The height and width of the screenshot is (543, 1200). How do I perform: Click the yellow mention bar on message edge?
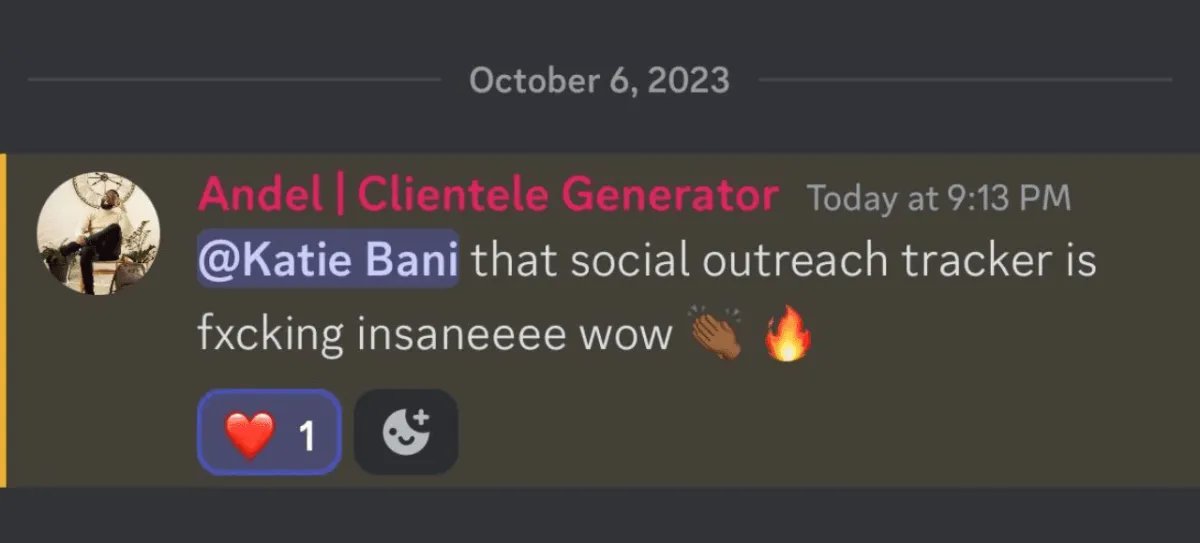click(4, 320)
